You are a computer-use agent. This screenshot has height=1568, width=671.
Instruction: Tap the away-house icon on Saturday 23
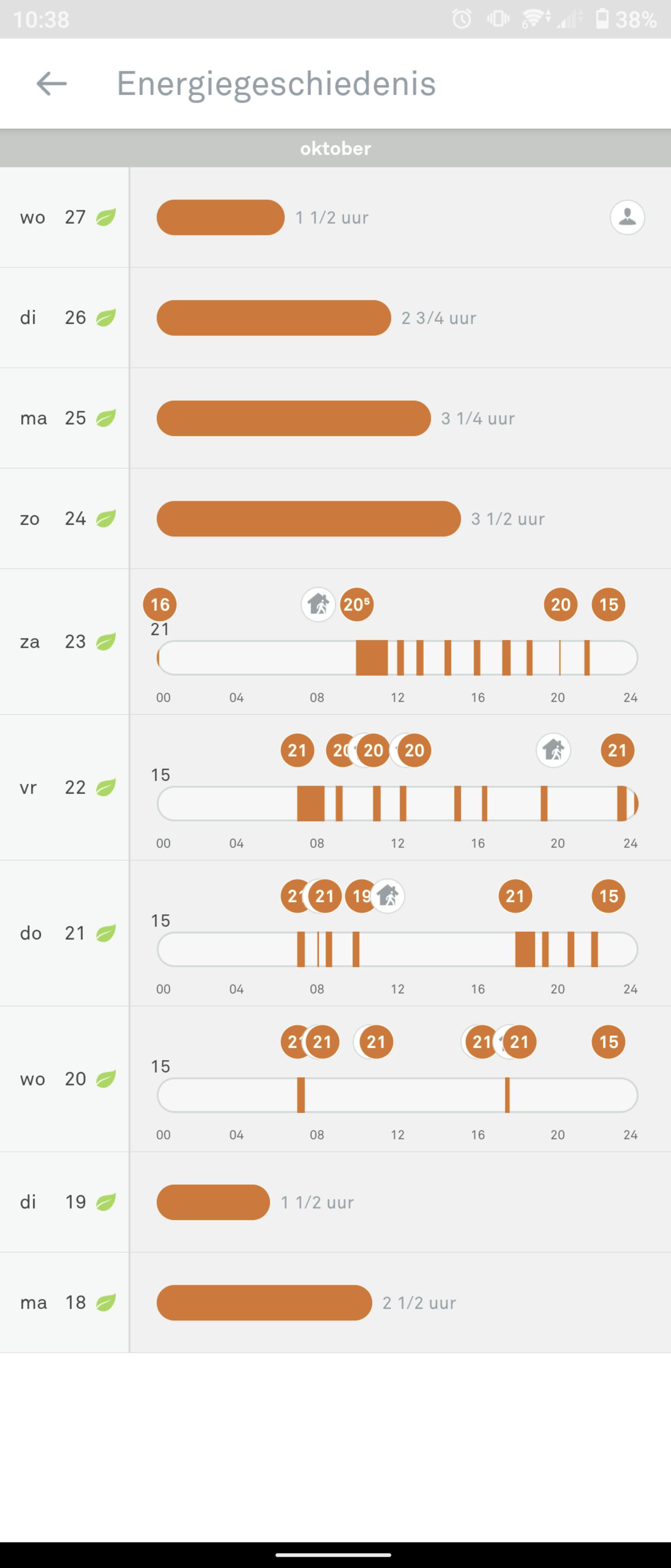click(x=318, y=604)
